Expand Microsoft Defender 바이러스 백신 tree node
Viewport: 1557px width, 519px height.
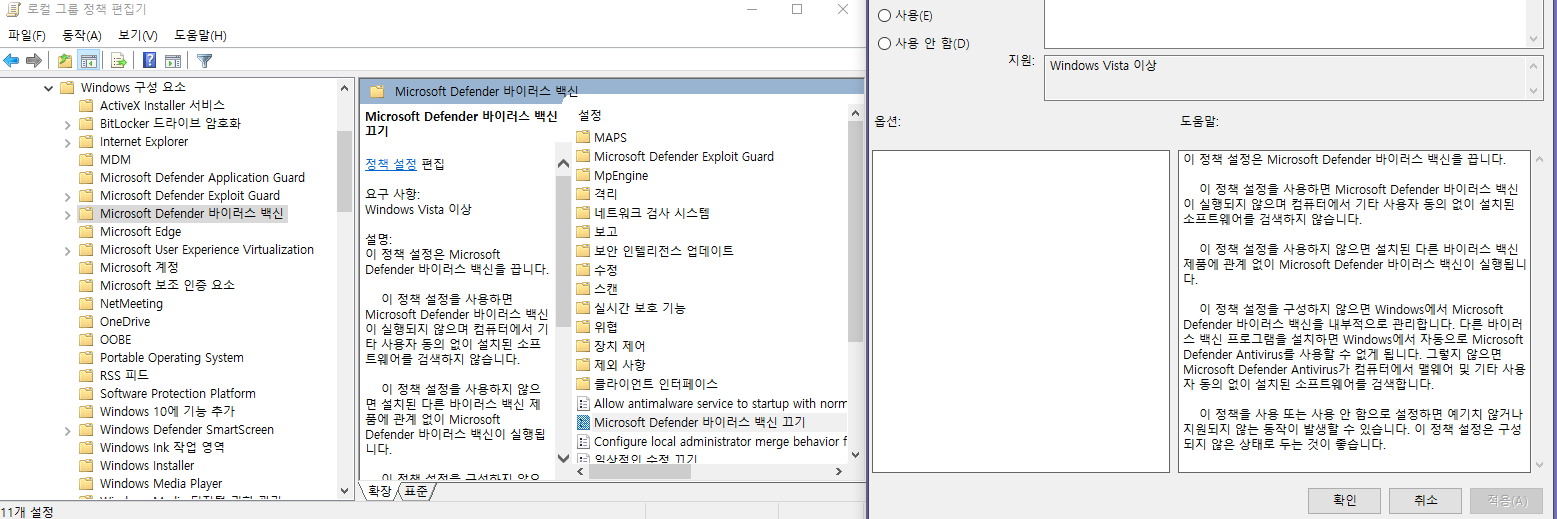click(x=68, y=213)
